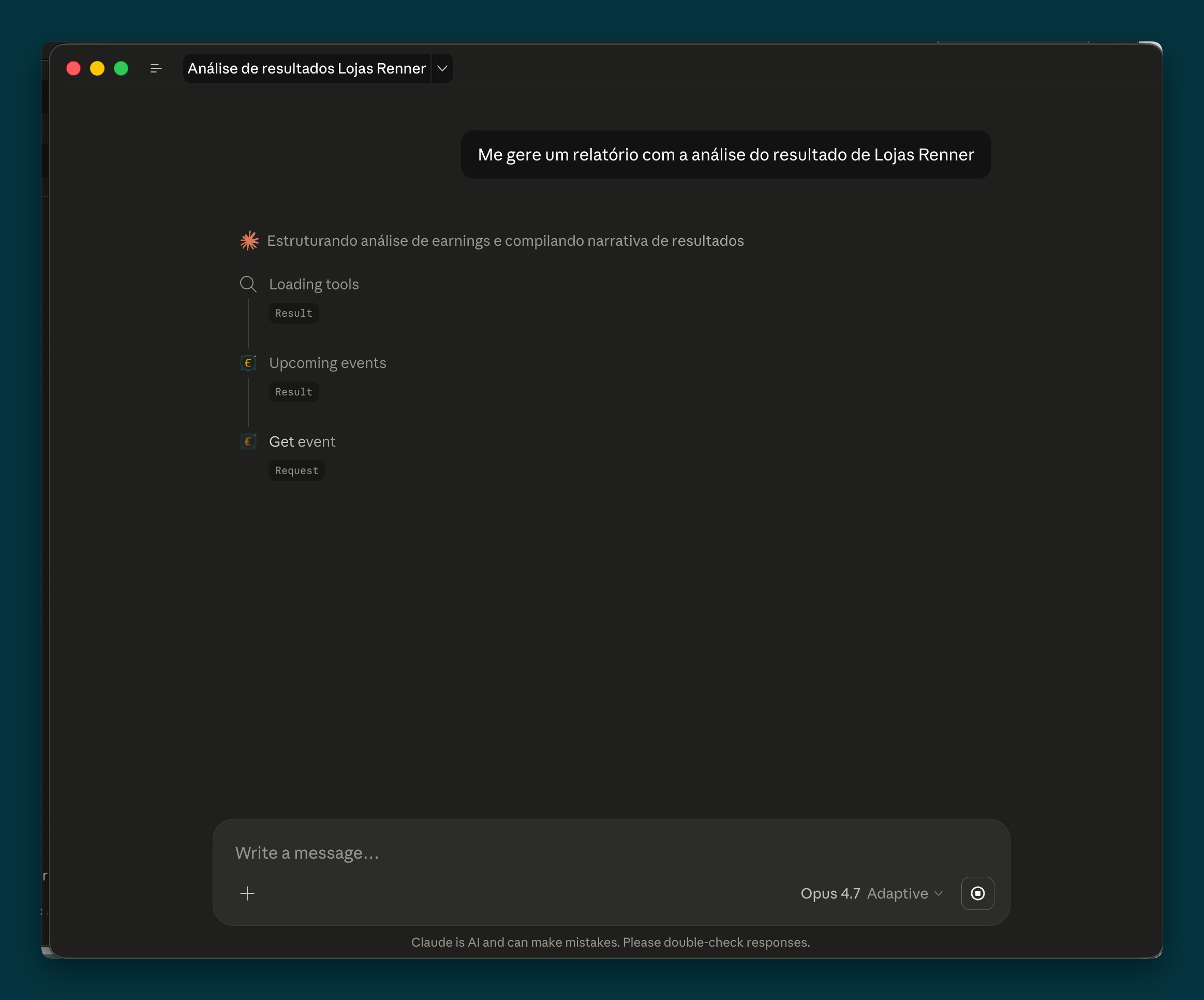The height and width of the screenshot is (1000, 1204).
Task: Click the 'Claude is AI and can make mistakes' disclaimer
Action: coord(611,942)
